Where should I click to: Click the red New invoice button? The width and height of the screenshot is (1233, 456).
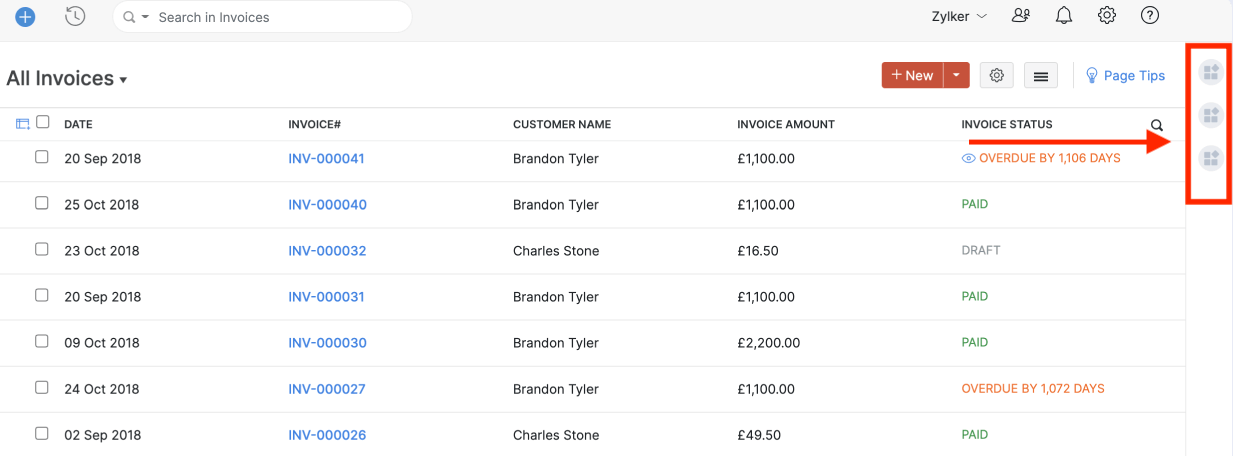[912, 75]
